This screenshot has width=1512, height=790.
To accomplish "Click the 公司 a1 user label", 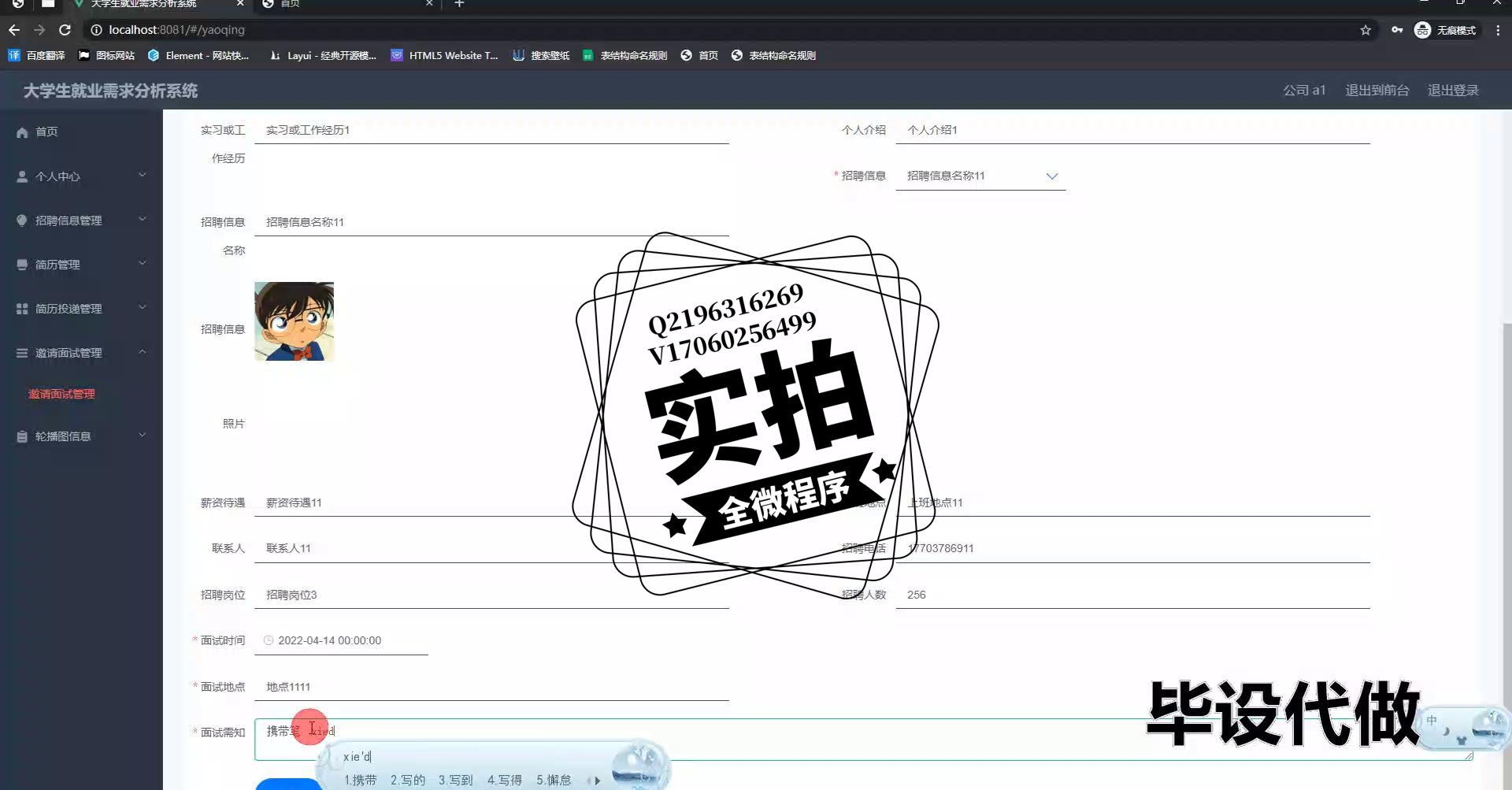I will pyautogui.click(x=1304, y=91).
